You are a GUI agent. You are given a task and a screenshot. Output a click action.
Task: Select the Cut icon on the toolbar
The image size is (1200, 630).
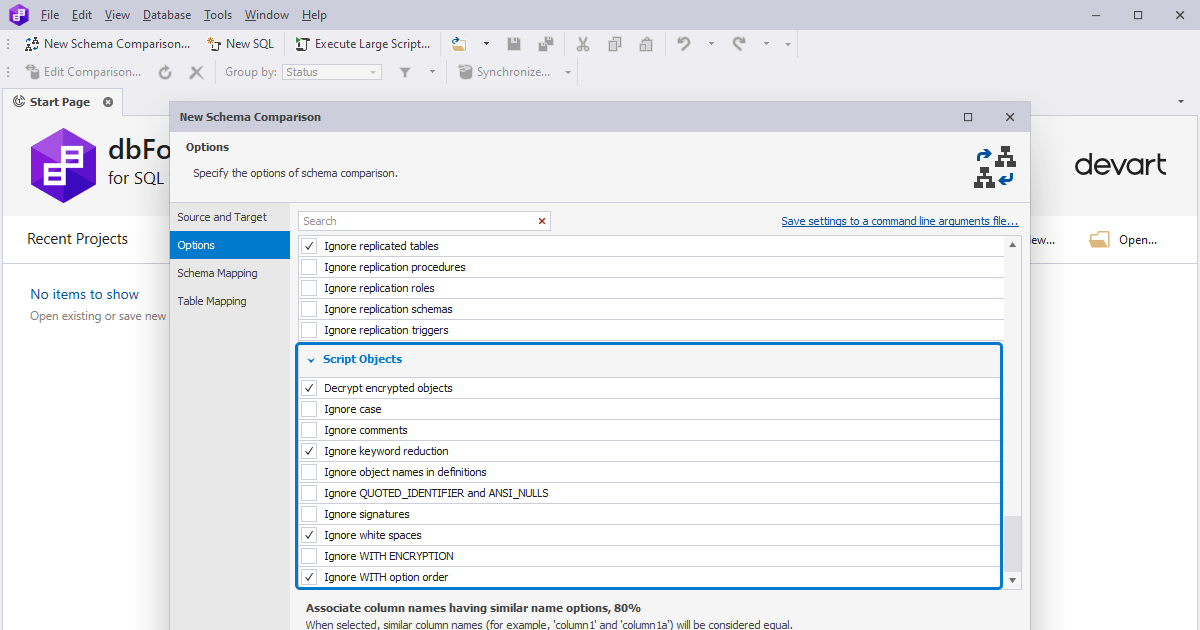coord(583,43)
